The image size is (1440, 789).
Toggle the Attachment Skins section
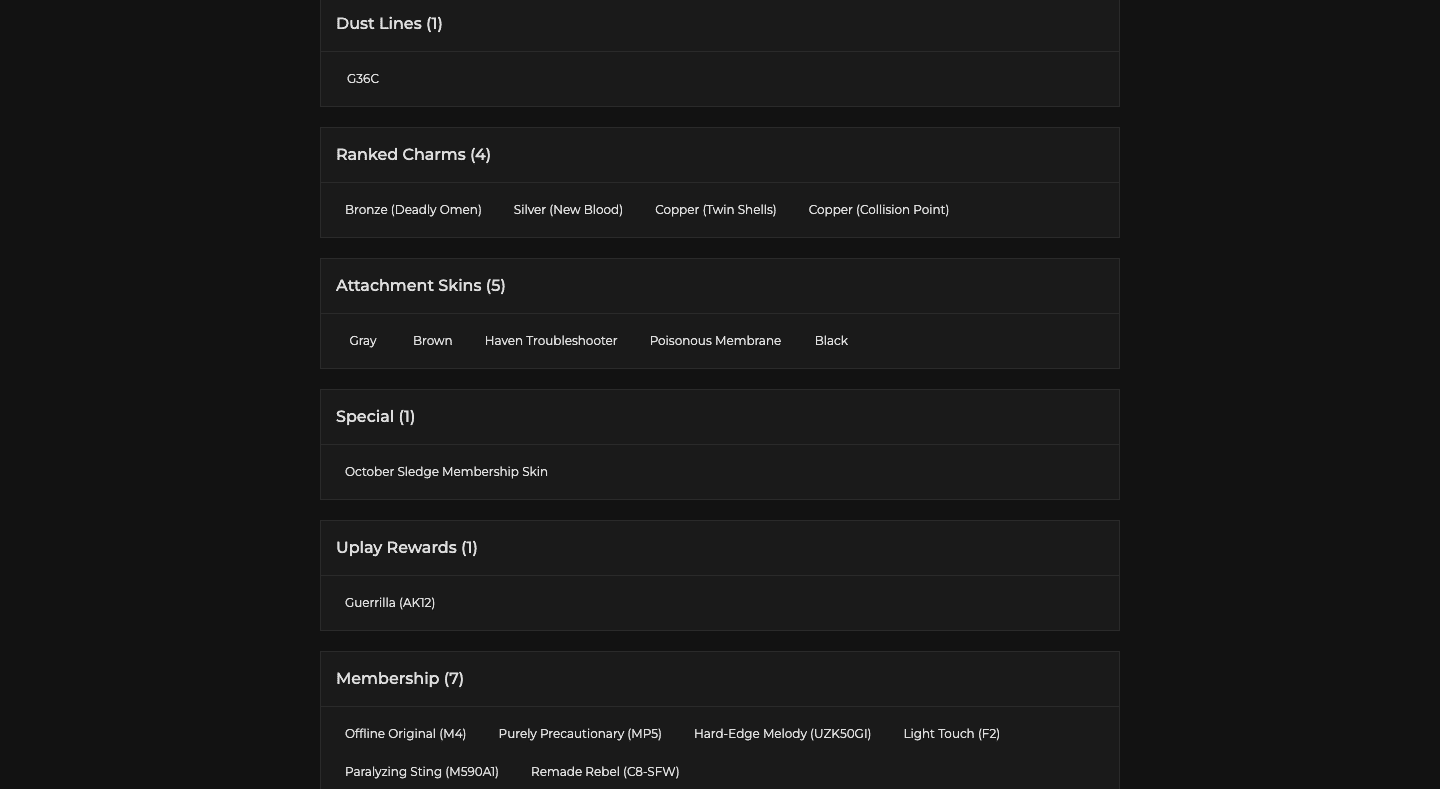pyautogui.click(x=420, y=286)
